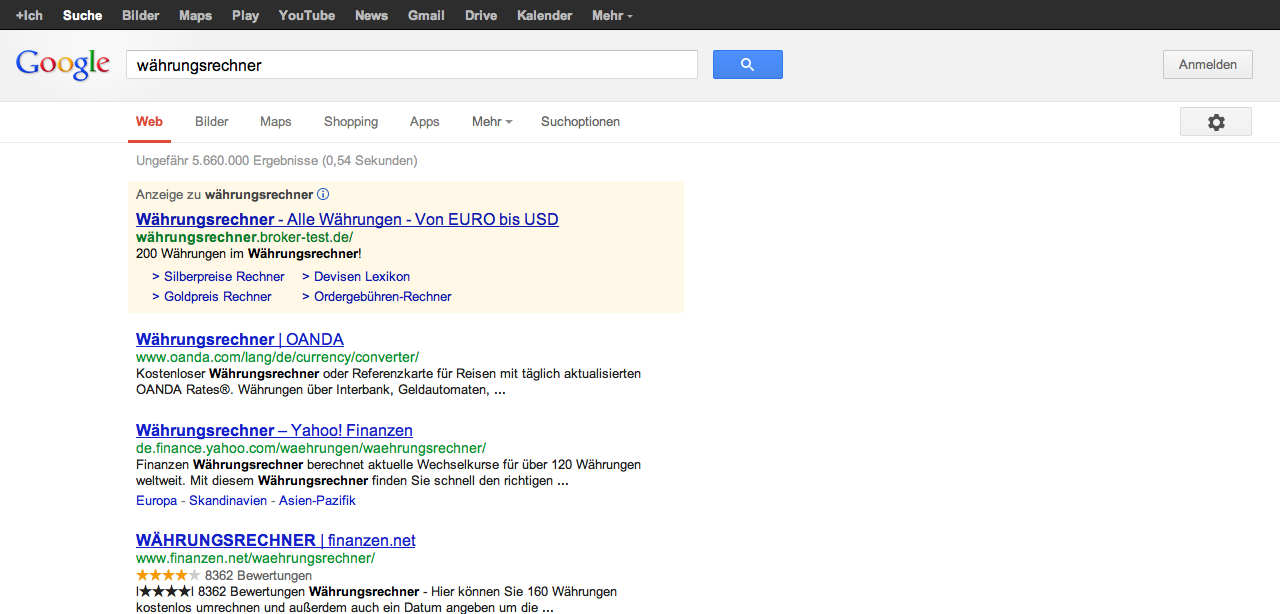
Task: Open the Devisen Lexikon sitelink
Action: pyautogui.click(x=361, y=277)
